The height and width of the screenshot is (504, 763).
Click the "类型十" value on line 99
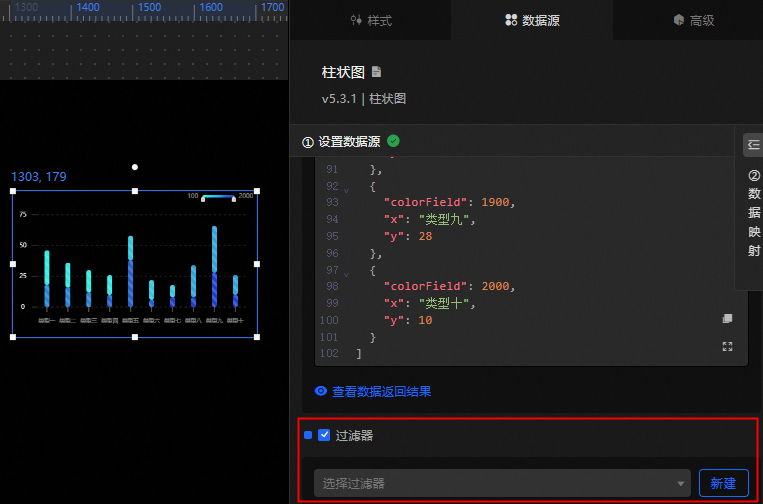point(443,304)
